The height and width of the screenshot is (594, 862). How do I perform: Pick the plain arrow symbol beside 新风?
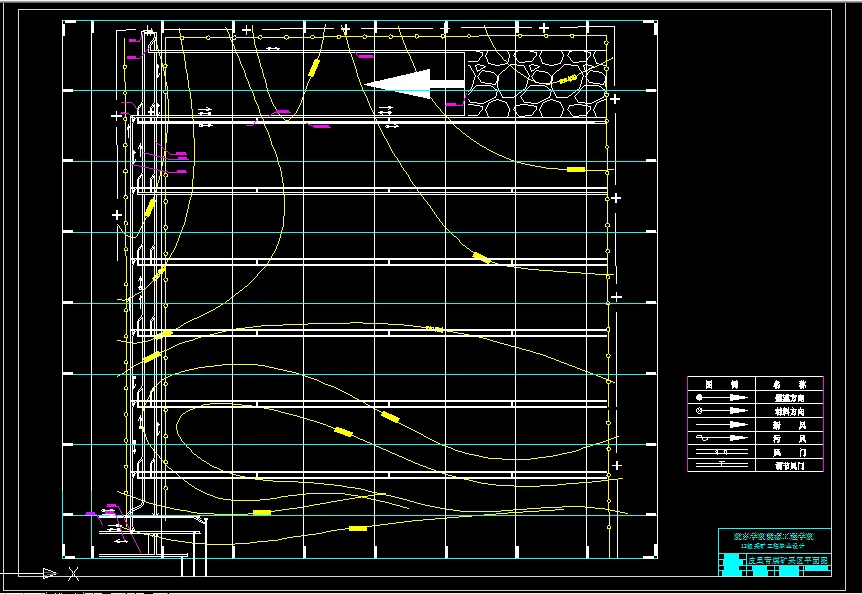point(722,425)
